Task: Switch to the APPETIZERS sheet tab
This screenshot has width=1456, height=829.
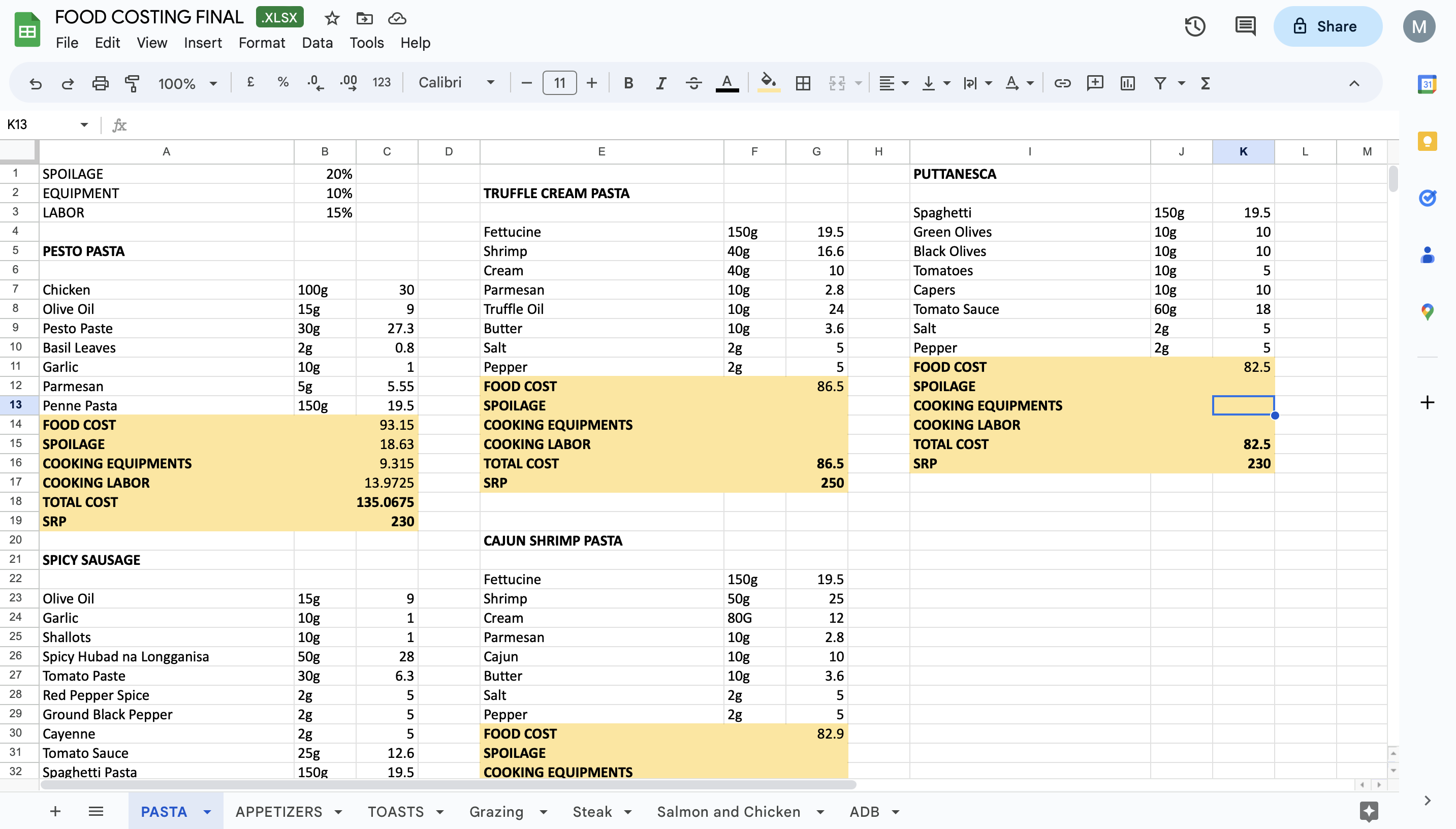Action: point(278,812)
